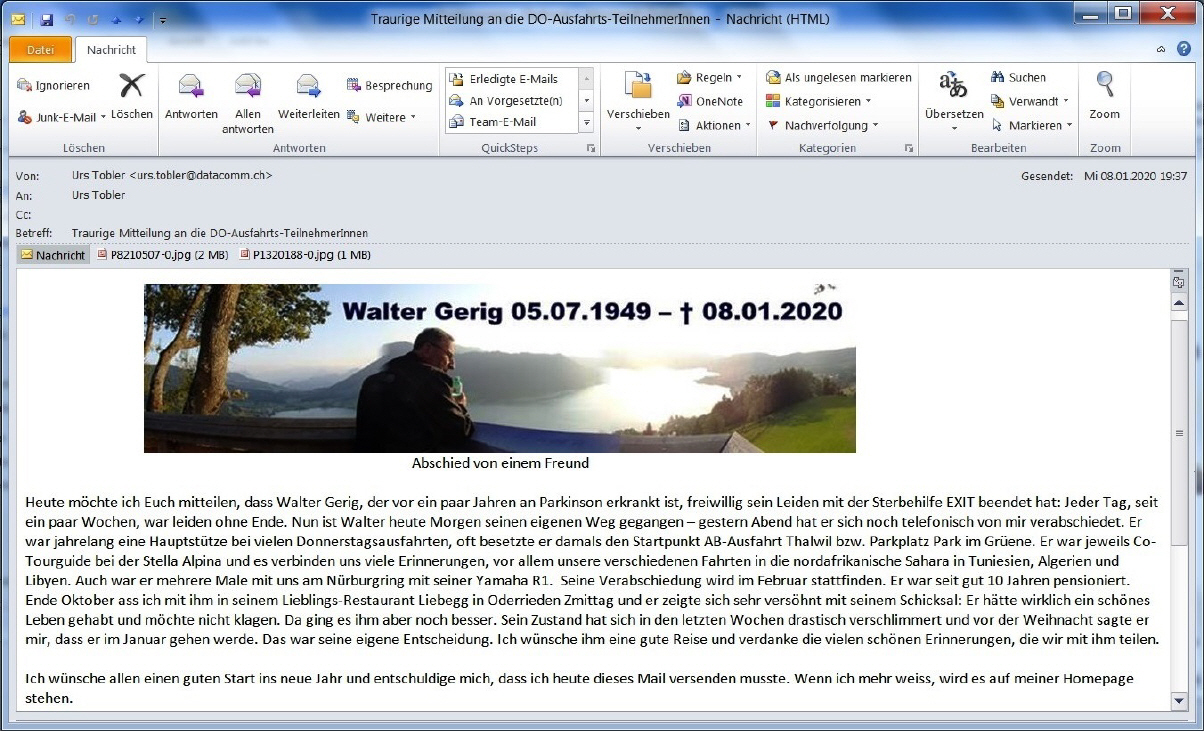Switch to the Nachricht ribbon tab
The image size is (1204, 731).
click(111, 50)
